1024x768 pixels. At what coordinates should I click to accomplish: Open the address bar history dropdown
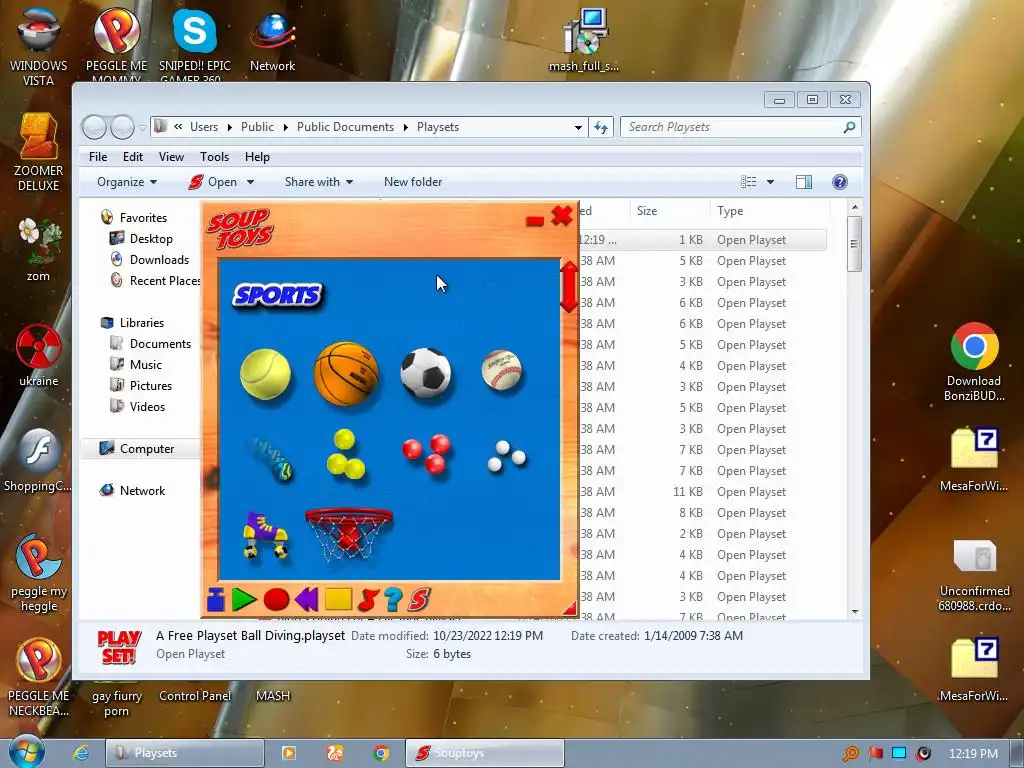(x=578, y=127)
